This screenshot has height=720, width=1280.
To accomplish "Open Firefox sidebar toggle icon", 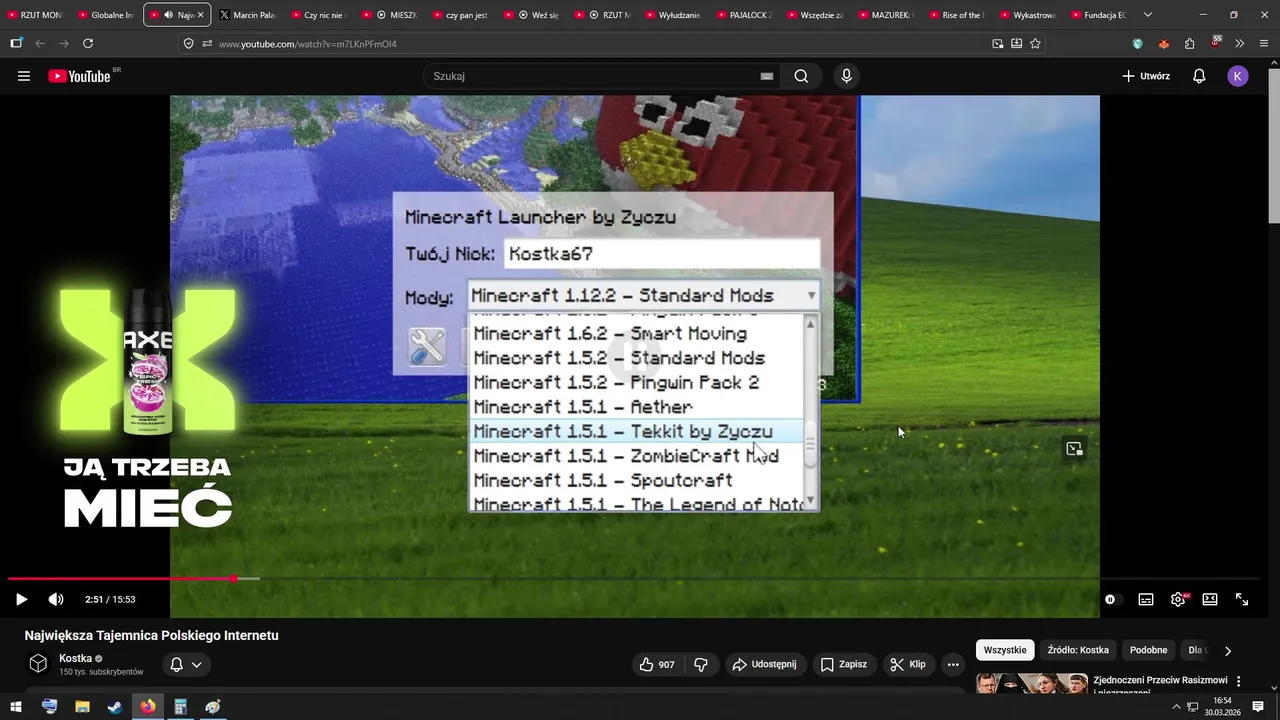I will [x=16, y=43].
